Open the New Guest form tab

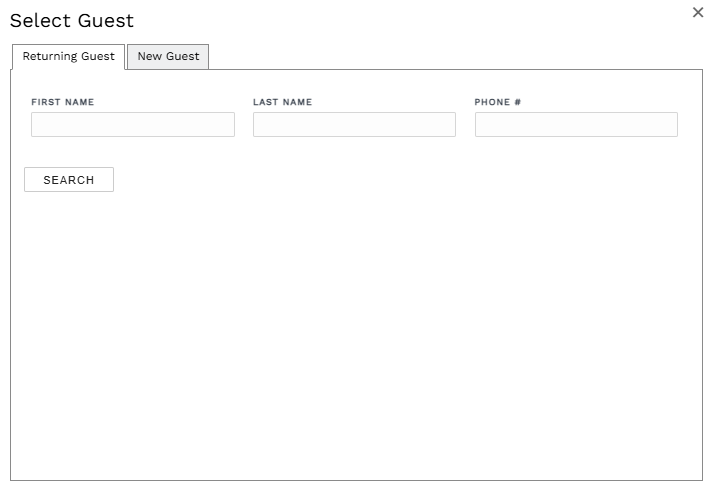168,57
